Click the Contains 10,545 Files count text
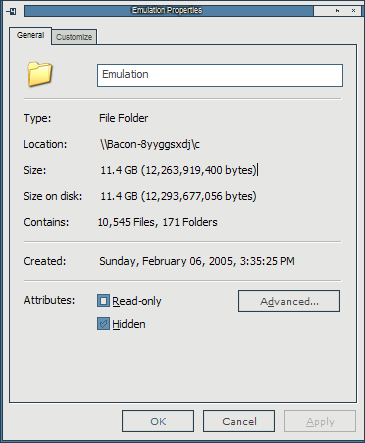Screen dimensions: 365x443 (126, 222)
